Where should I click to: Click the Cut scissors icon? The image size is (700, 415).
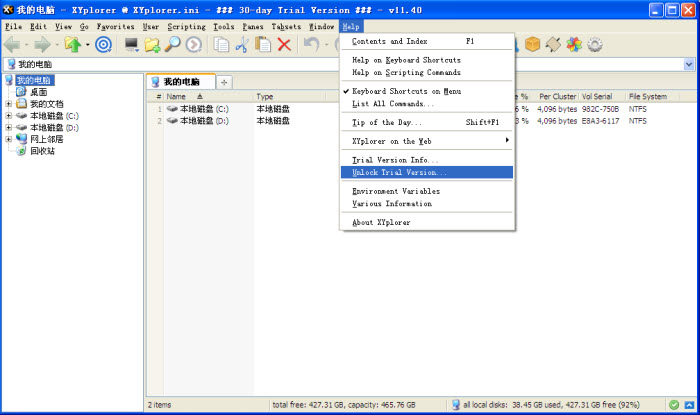[242, 45]
